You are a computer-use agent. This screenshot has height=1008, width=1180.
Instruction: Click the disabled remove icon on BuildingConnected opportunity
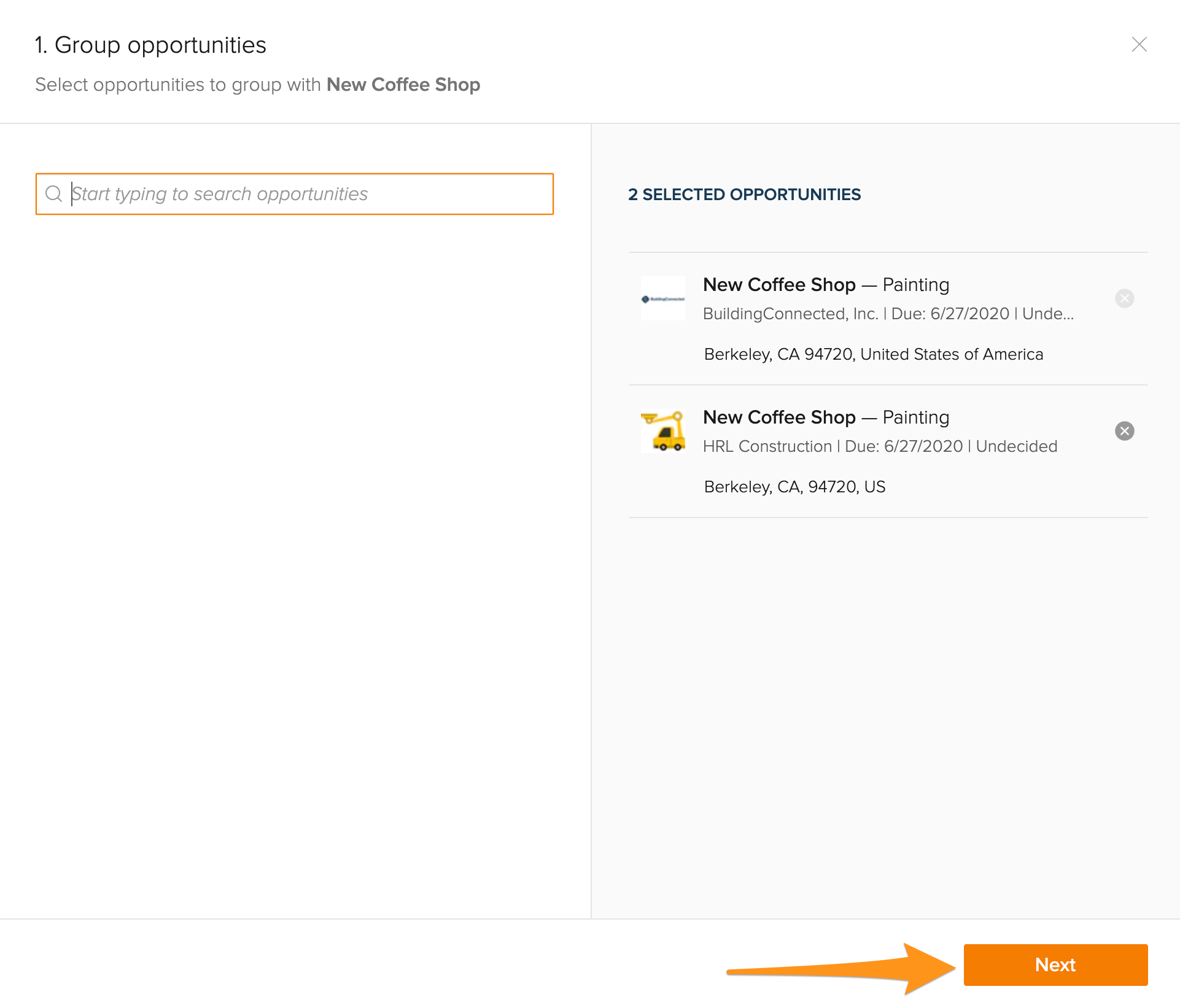[x=1125, y=298]
